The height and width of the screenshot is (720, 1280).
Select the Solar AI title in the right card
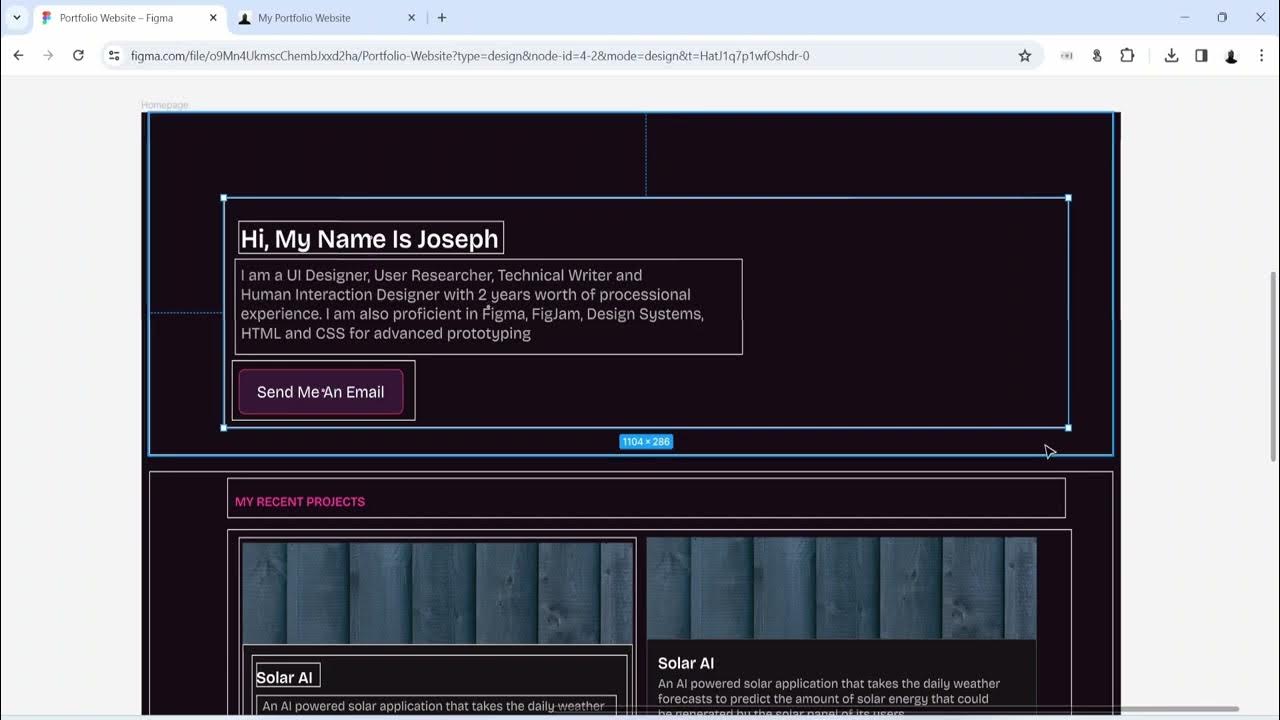(686, 663)
